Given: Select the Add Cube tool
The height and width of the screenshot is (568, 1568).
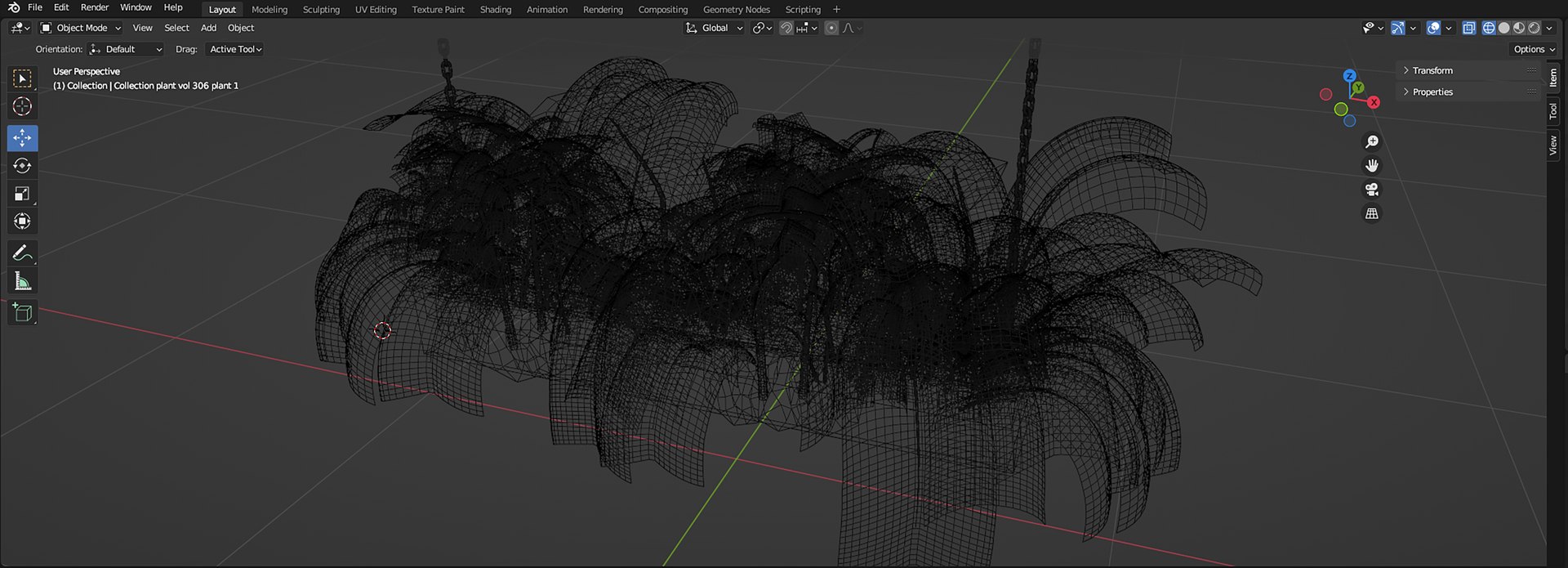Looking at the screenshot, I should click(22, 312).
